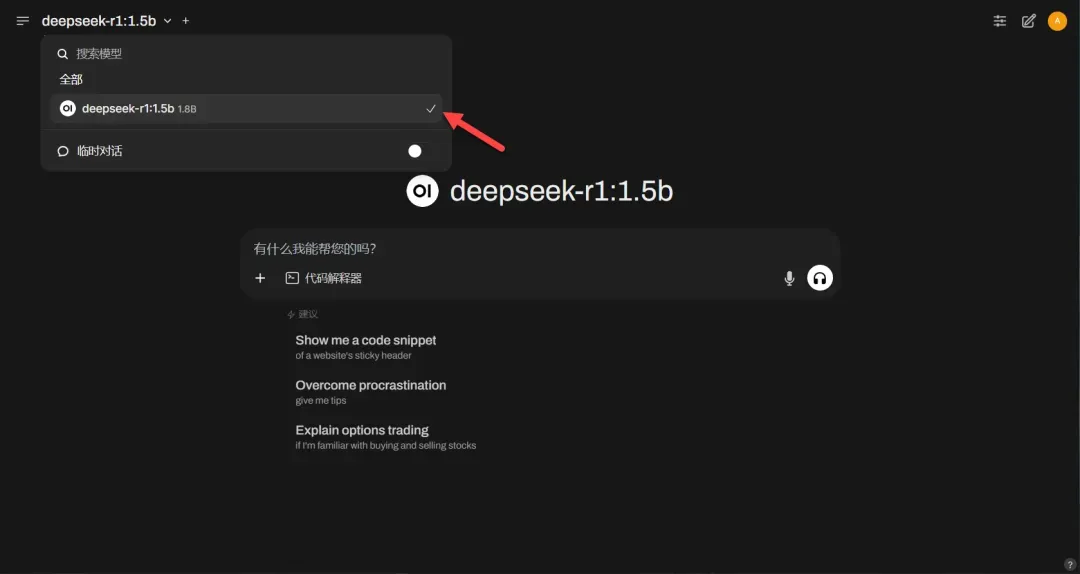Pick Explain options trading suggestion

click(x=386, y=437)
